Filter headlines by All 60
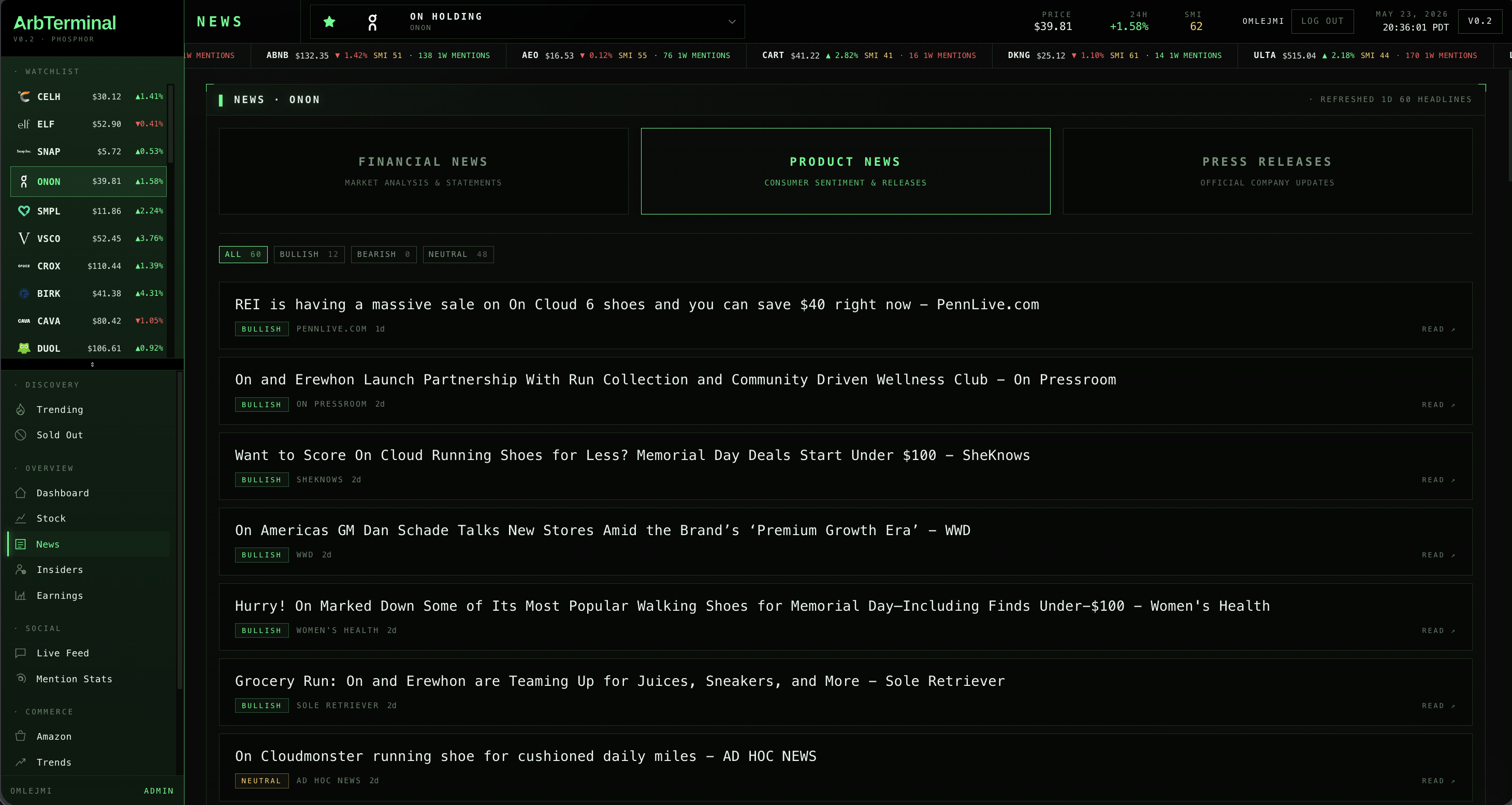The width and height of the screenshot is (1512, 805). 243,254
